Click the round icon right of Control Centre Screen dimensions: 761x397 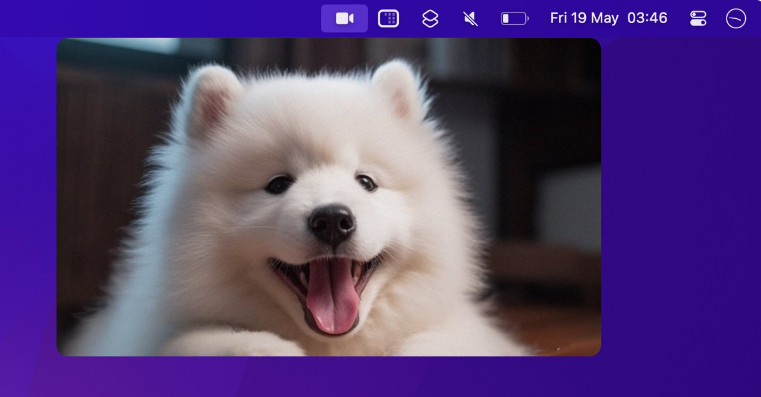pos(736,19)
